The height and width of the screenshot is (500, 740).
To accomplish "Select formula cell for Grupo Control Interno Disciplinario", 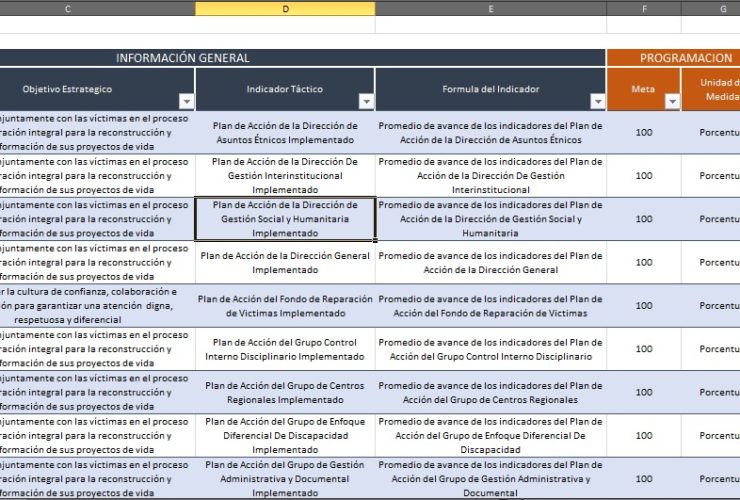I will point(491,349).
